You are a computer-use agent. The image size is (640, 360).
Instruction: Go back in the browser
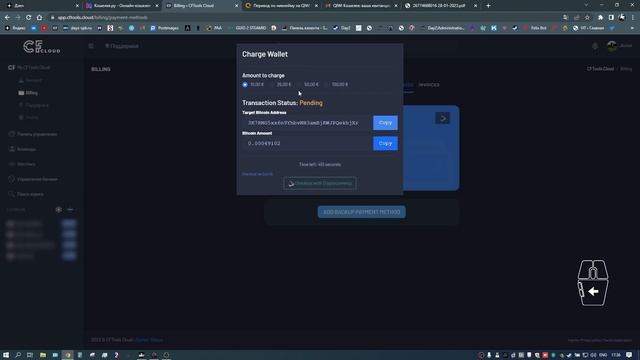point(7,18)
